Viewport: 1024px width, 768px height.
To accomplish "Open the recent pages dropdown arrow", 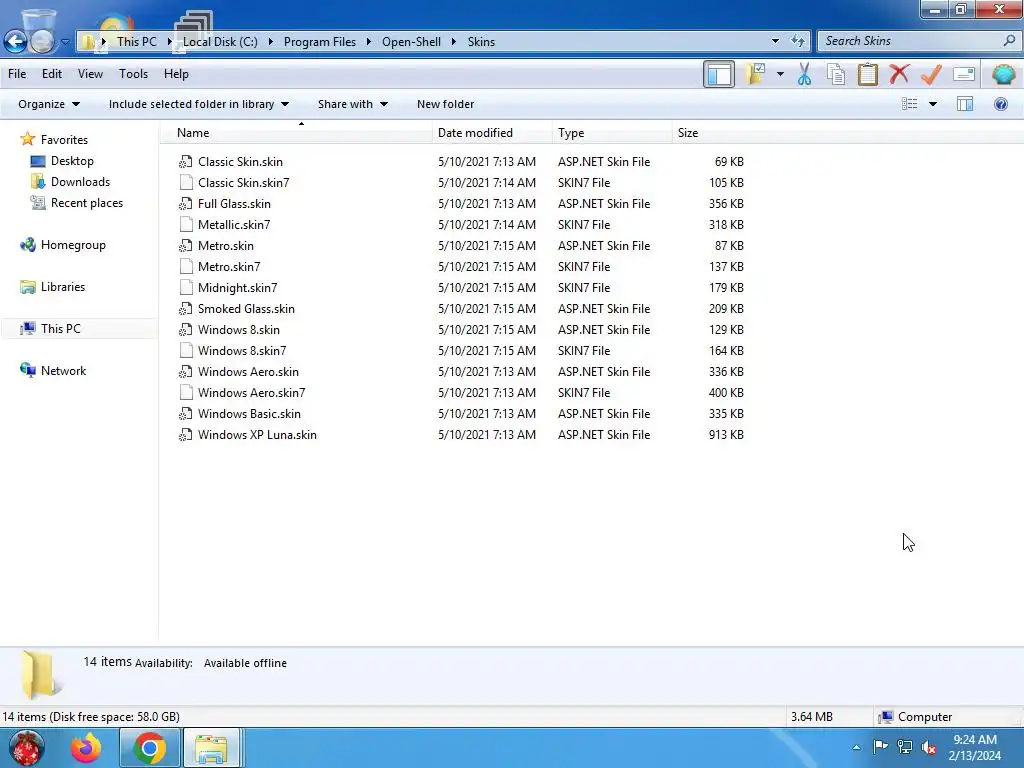I will point(65,42).
